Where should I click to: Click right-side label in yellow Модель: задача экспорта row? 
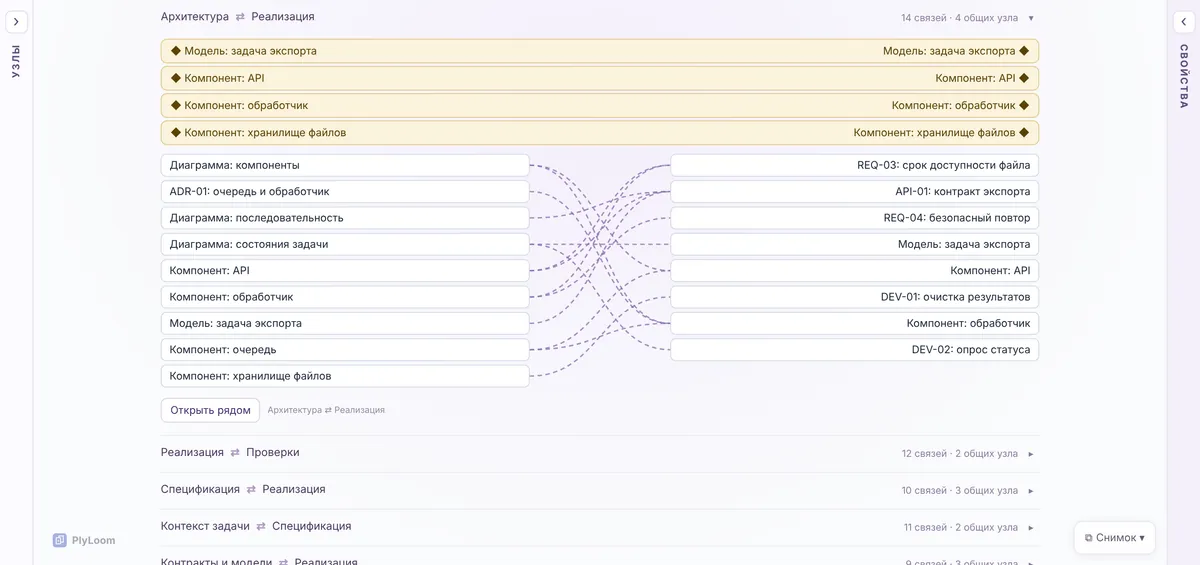click(949, 51)
